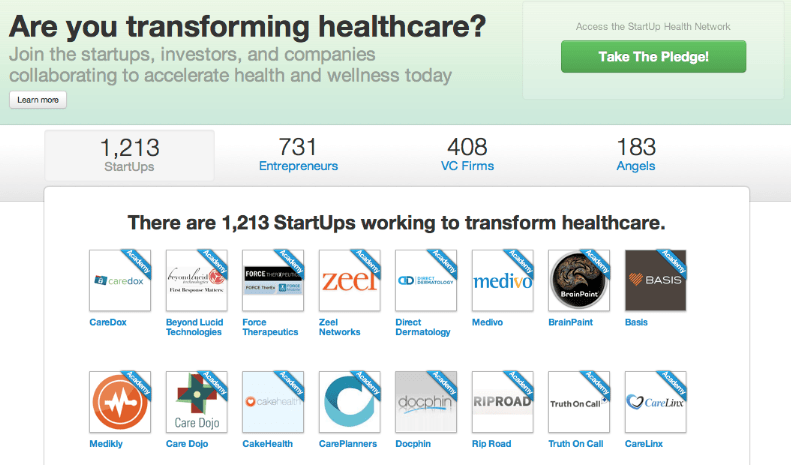791x465 pixels.
Task: Select the CarePlanners swirl logo
Action: [x=349, y=402]
